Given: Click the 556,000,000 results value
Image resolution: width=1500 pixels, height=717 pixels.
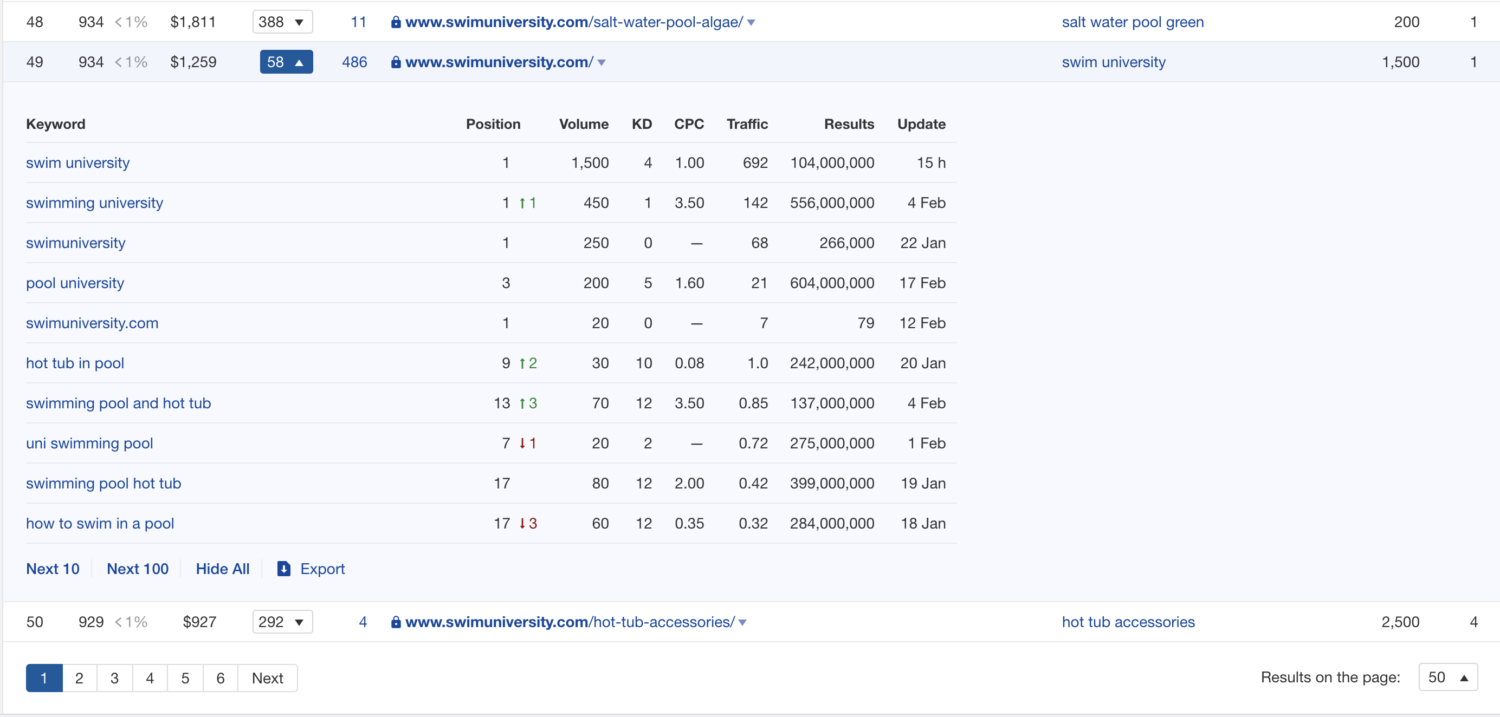Looking at the screenshot, I should [x=832, y=203].
